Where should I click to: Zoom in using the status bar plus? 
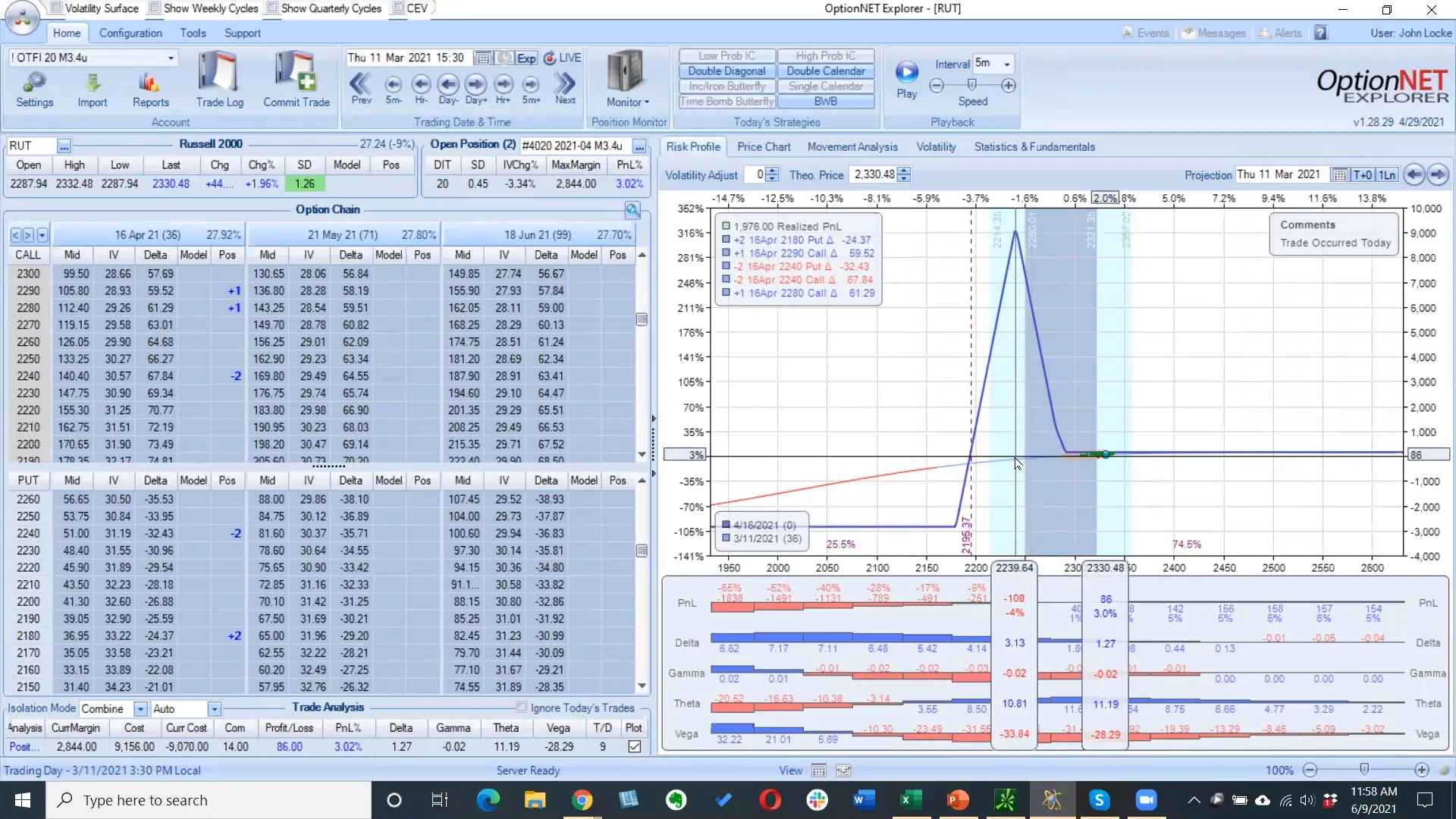1422,770
